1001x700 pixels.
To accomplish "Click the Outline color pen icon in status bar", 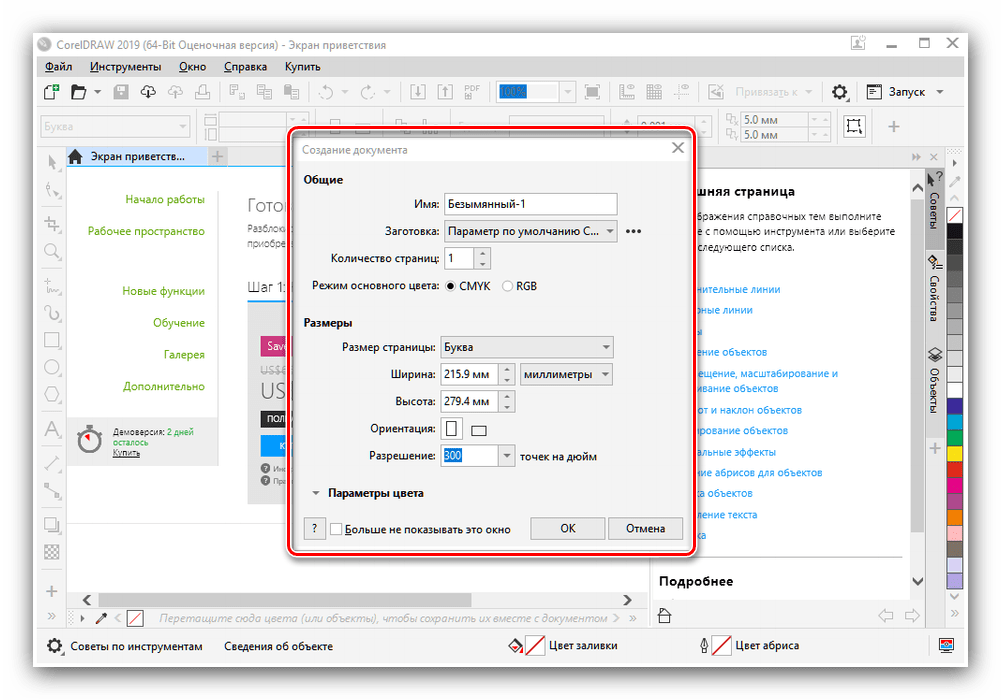I will click(704, 646).
